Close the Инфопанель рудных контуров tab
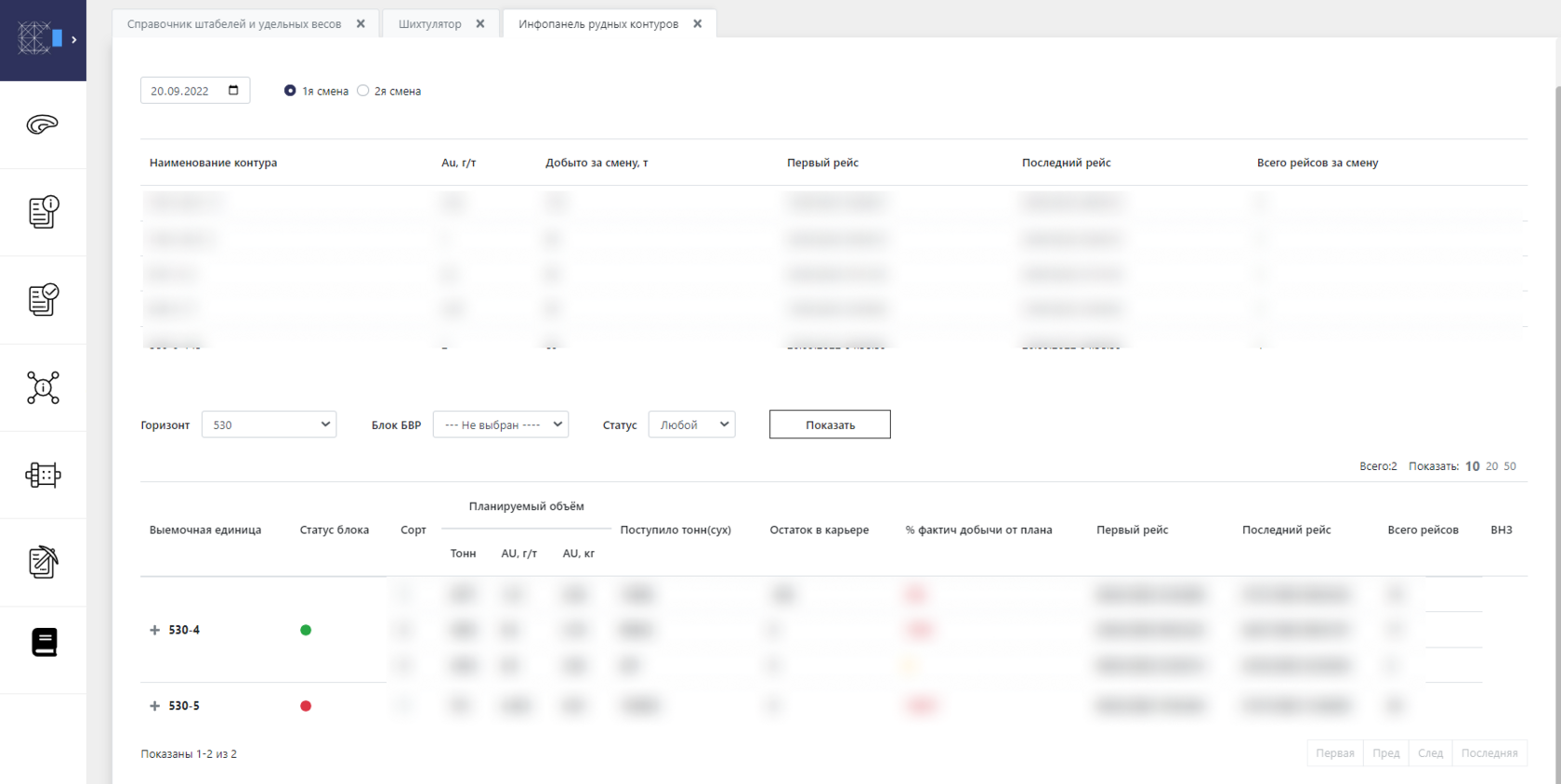Image resolution: width=1561 pixels, height=784 pixels. tap(698, 24)
